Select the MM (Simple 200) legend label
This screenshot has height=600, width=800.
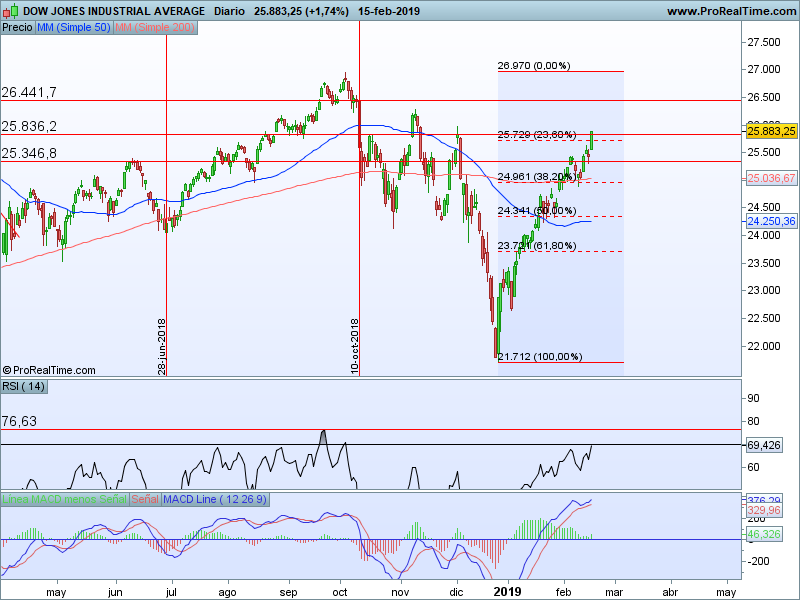[155, 28]
